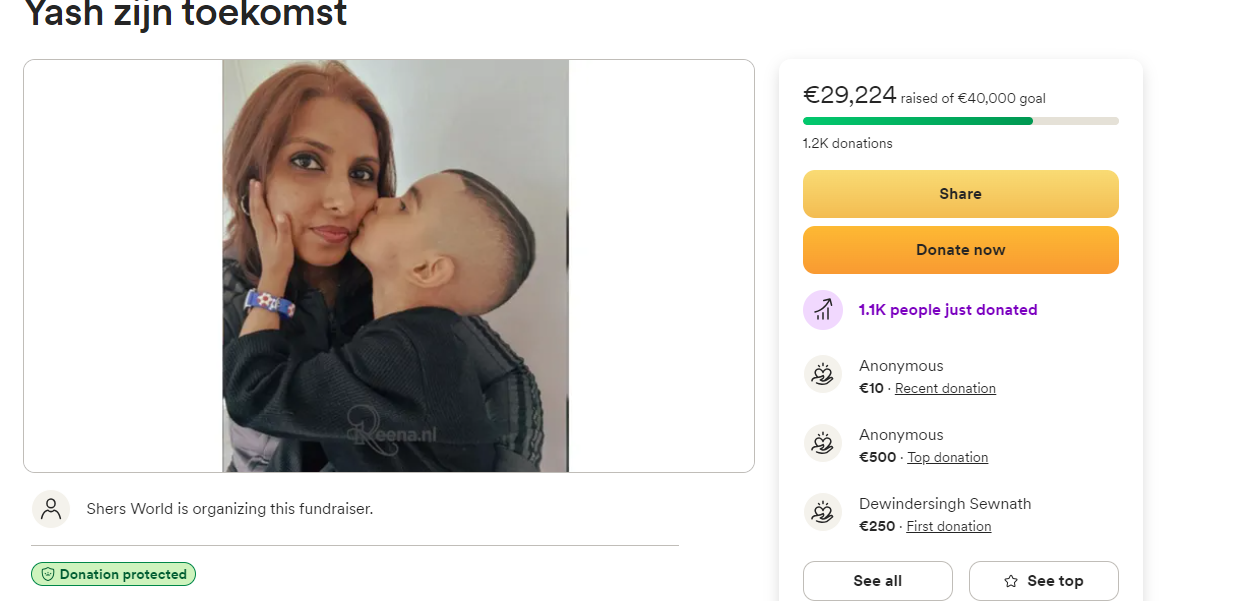Open the Recent donation link
This screenshot has width=1236, height=601.
pos(945,389)
